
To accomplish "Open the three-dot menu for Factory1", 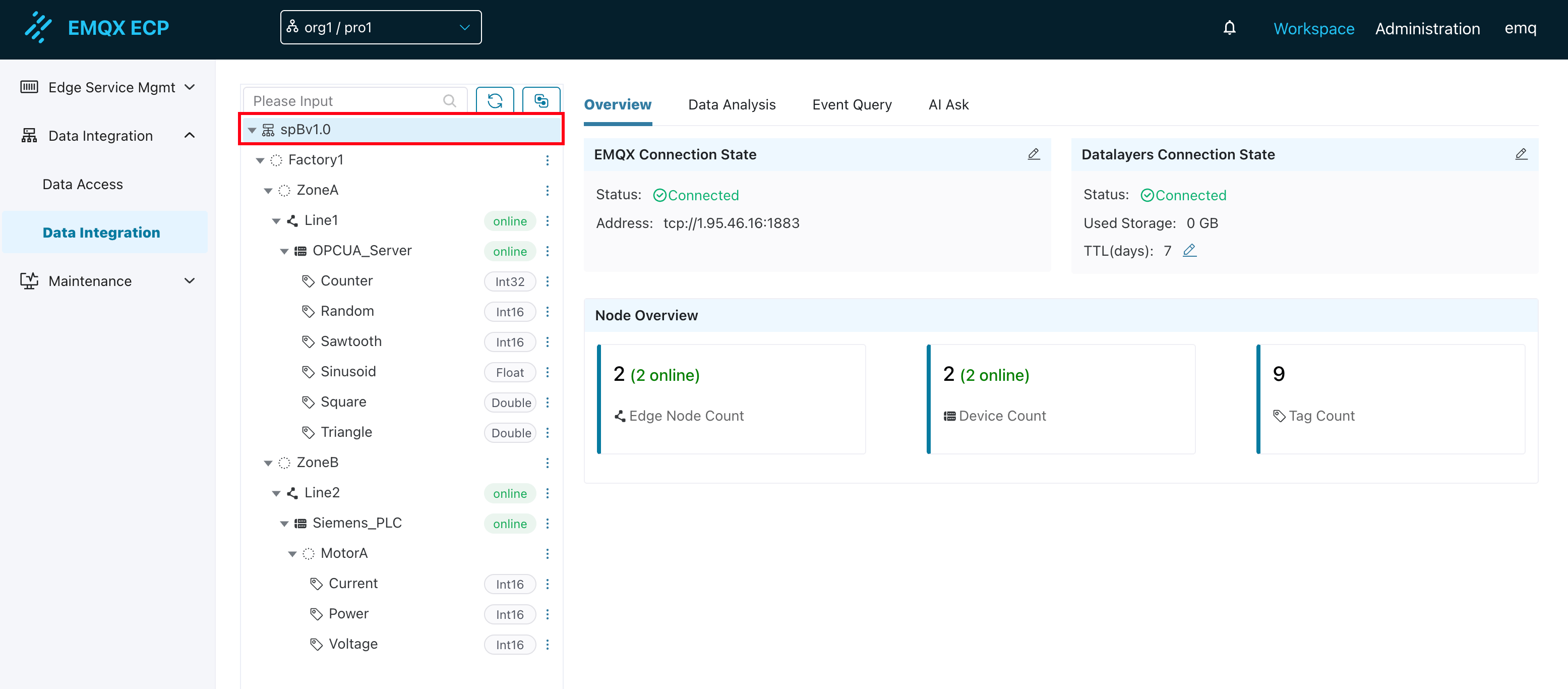I will point(547,160).
